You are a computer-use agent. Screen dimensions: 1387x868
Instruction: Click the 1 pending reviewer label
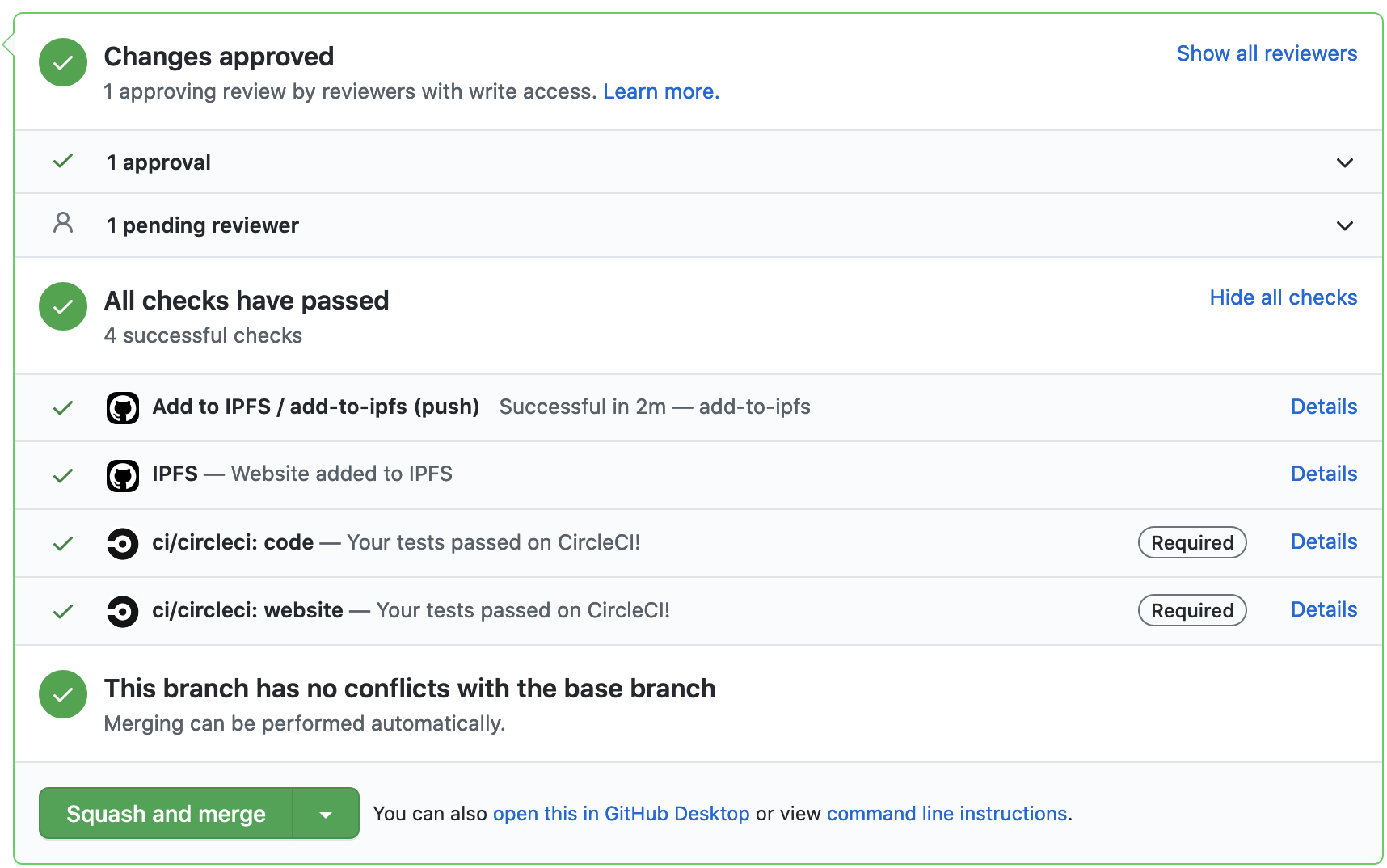[x=203, y=225]
